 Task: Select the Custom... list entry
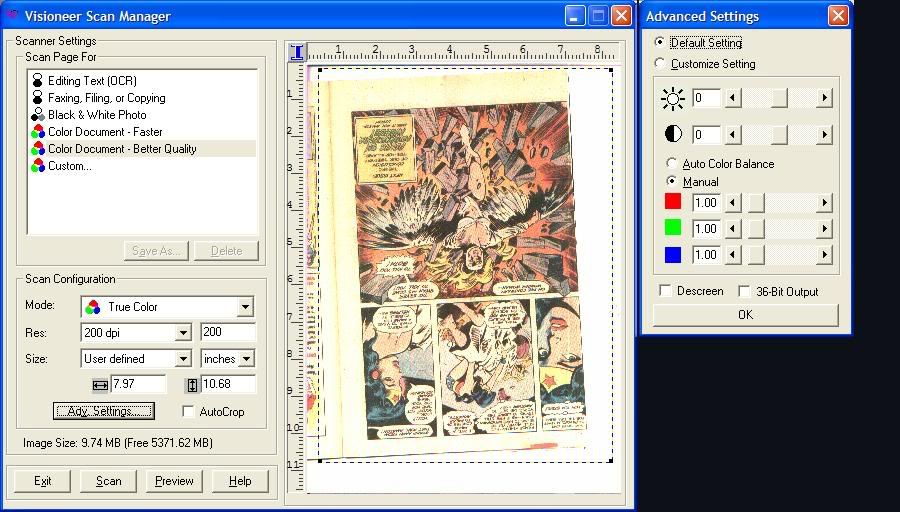[x=69, y=166]
